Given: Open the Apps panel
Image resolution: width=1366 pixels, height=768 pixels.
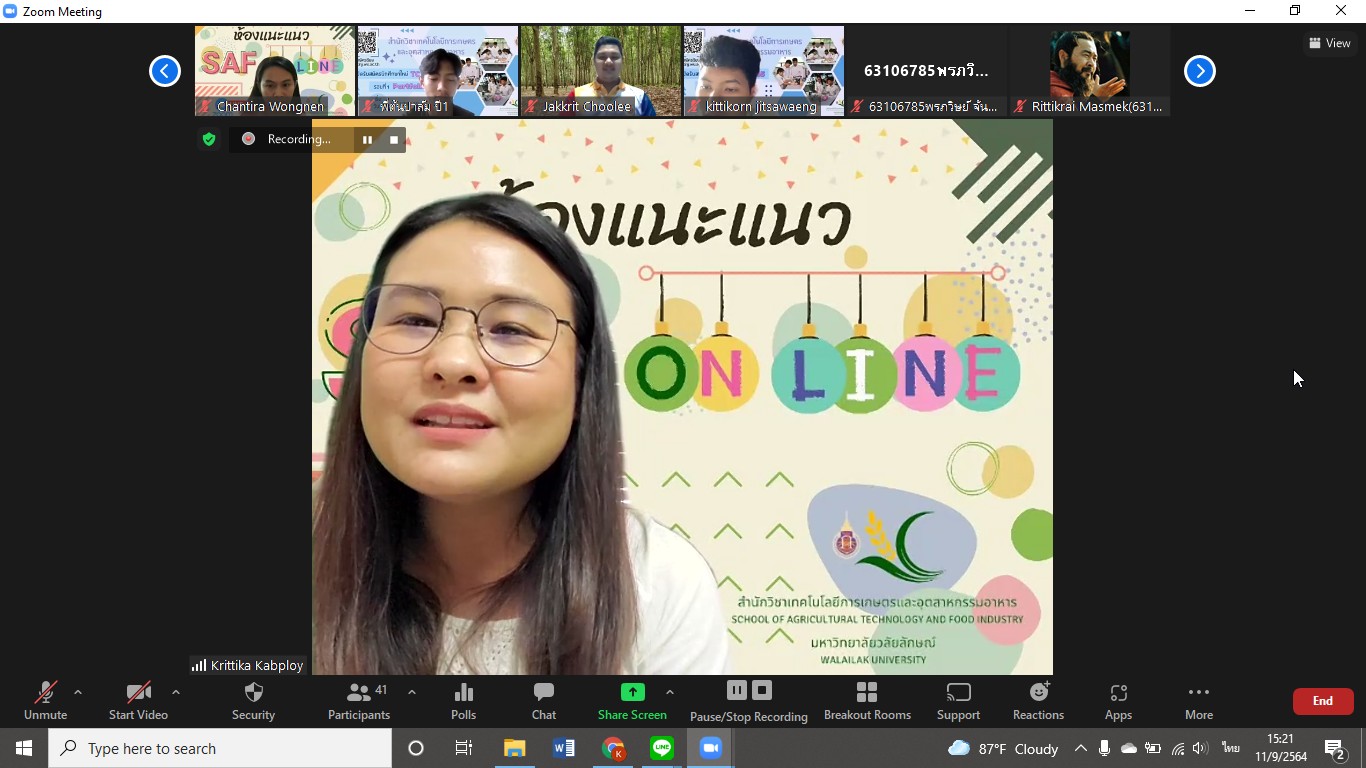Looking at the screenshot, I should 1118,700.
